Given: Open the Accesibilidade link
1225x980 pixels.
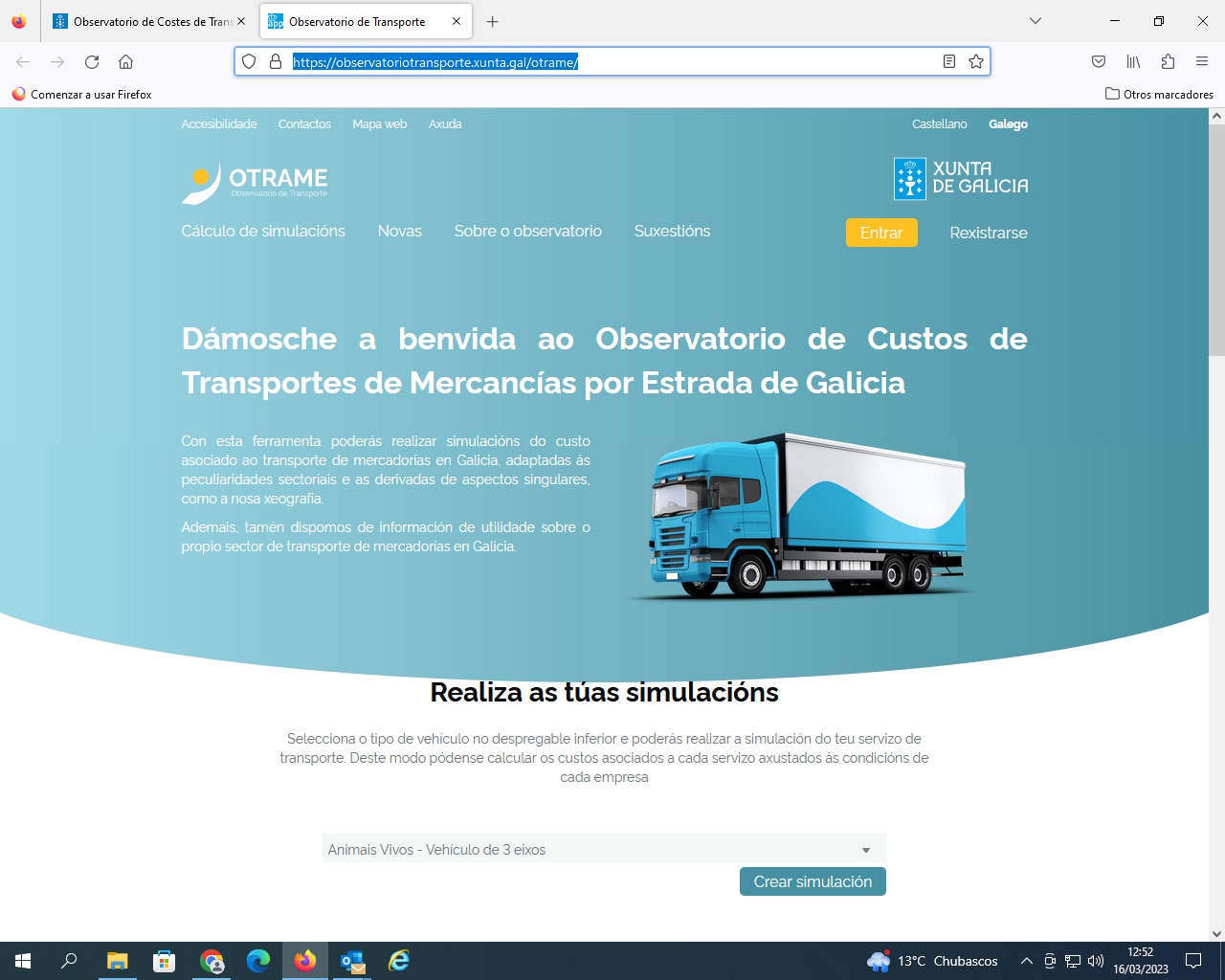Looking at the screenshot, I should (219, 124).
